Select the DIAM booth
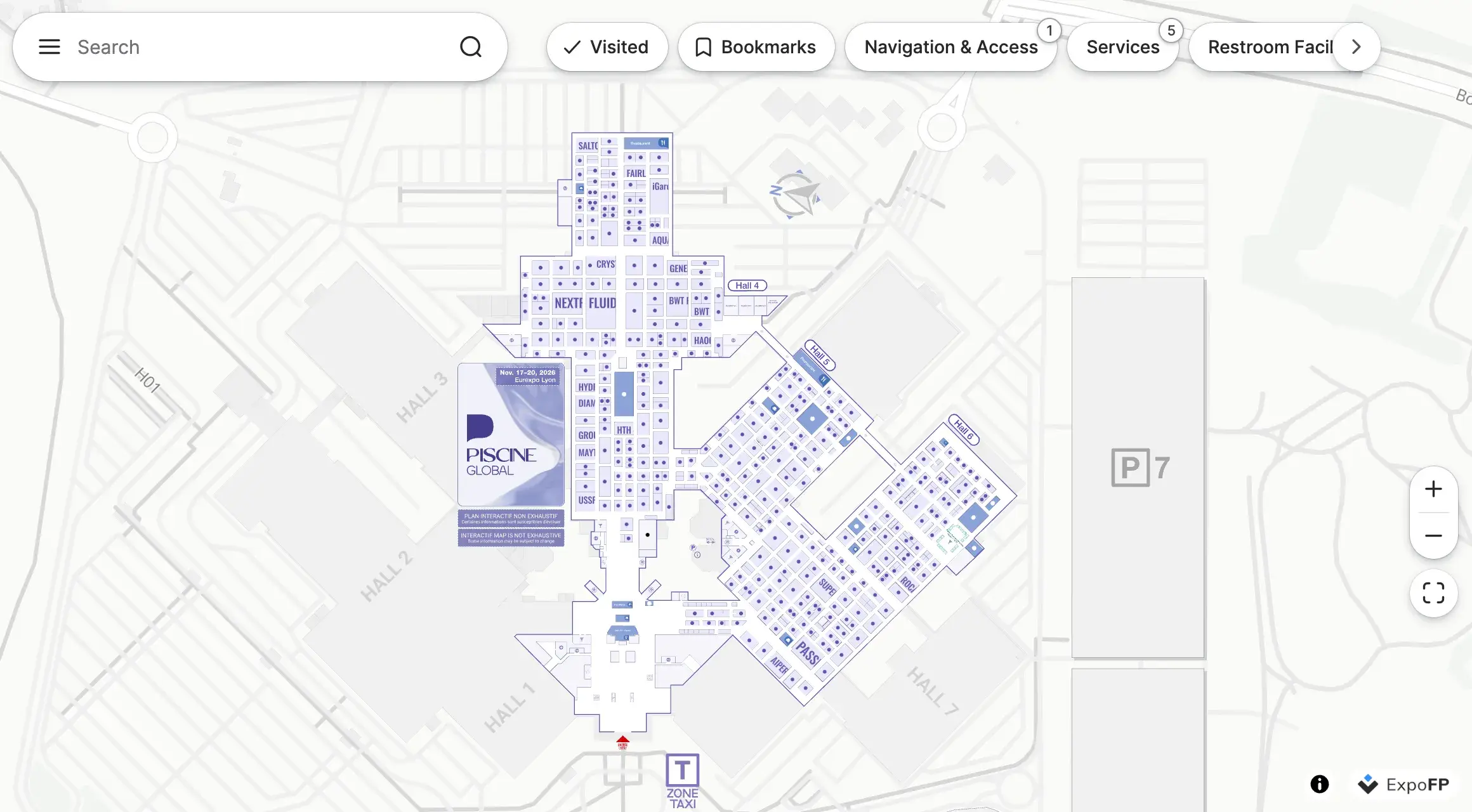 tap(586, 403)
